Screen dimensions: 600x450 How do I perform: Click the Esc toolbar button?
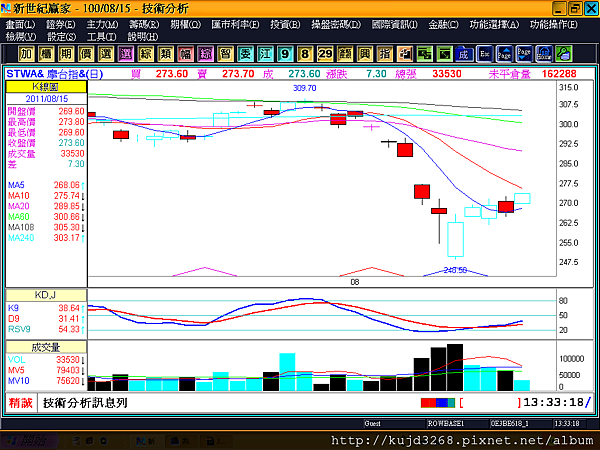(484, 54)
